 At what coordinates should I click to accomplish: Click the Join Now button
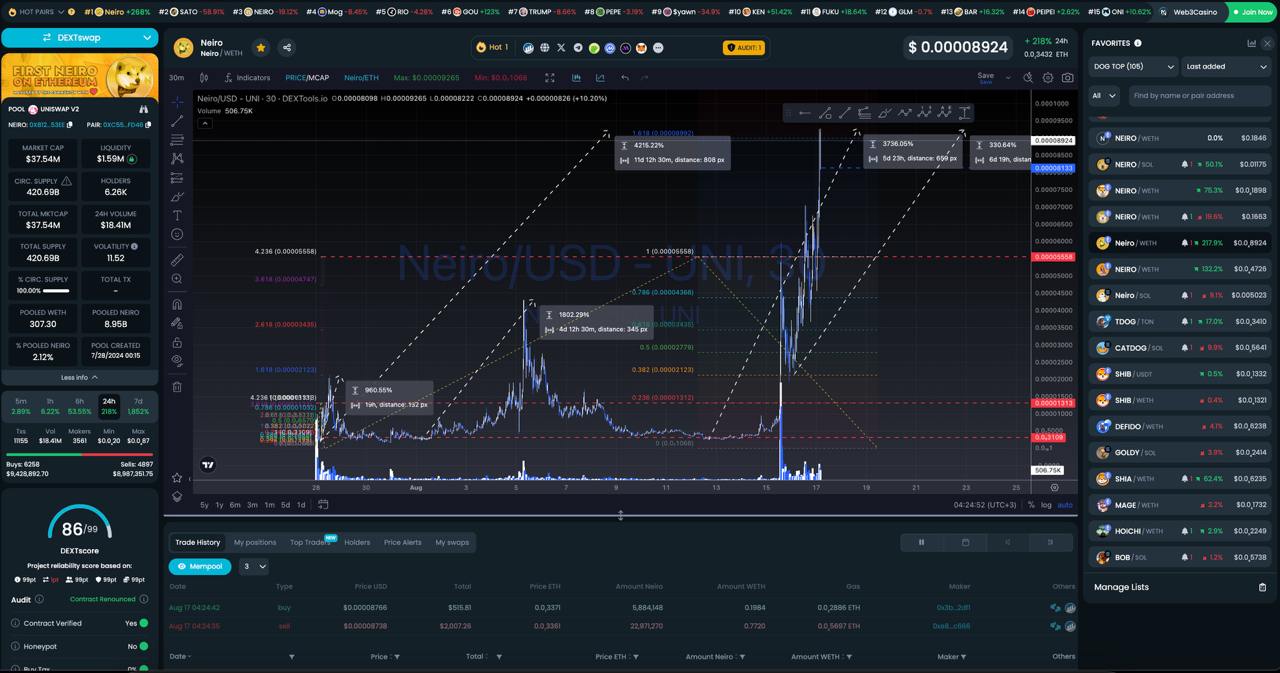click(x=1251, y=12)
